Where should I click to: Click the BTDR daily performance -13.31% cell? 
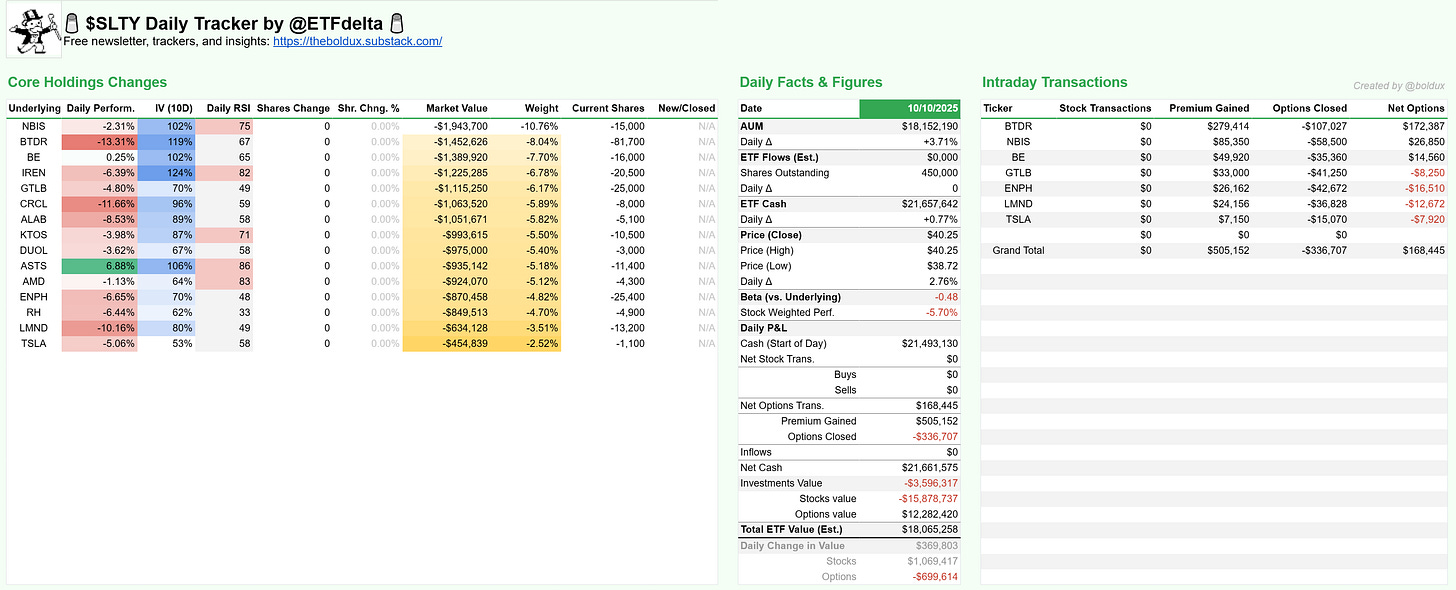[x=100, y=142]
